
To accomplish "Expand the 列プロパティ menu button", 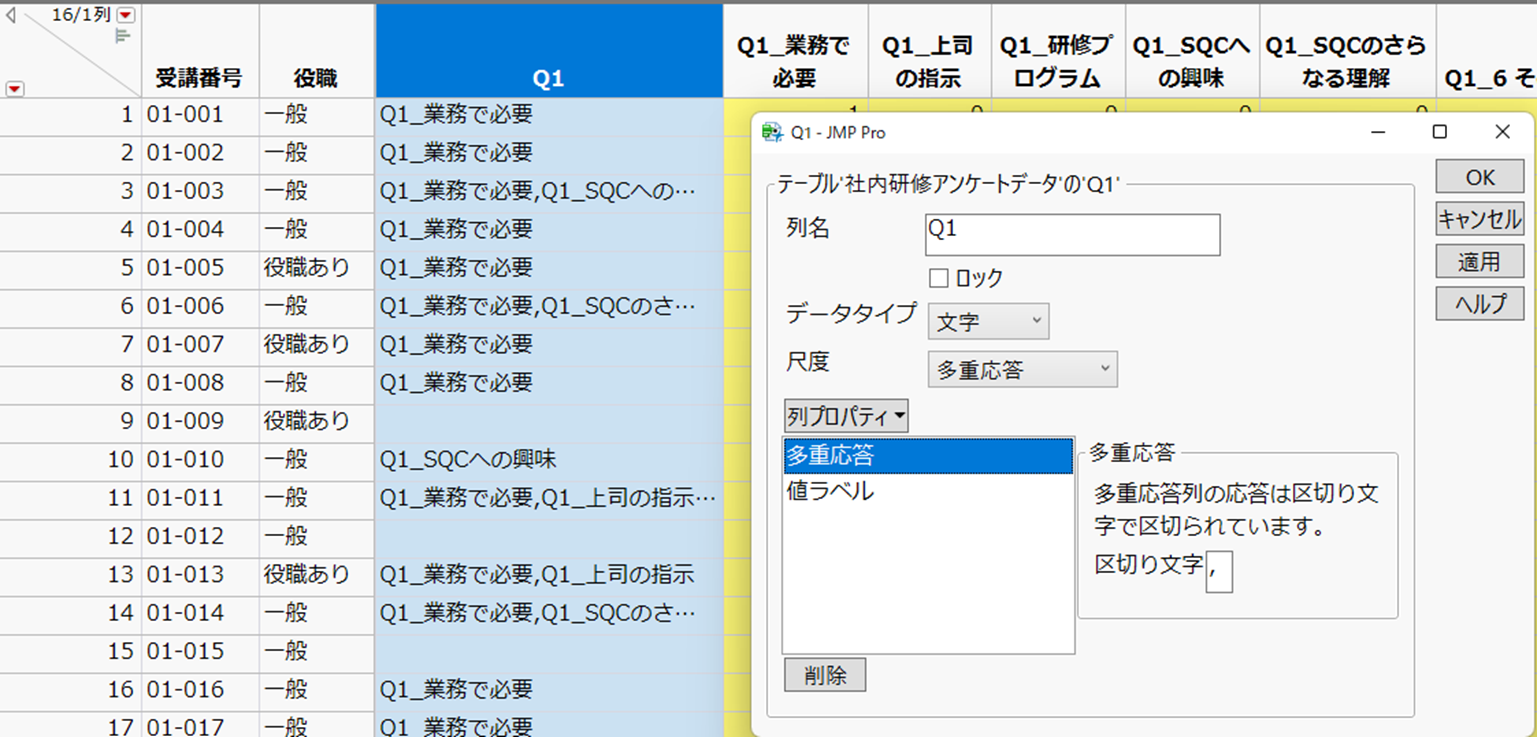I will (x=846, y=415).
